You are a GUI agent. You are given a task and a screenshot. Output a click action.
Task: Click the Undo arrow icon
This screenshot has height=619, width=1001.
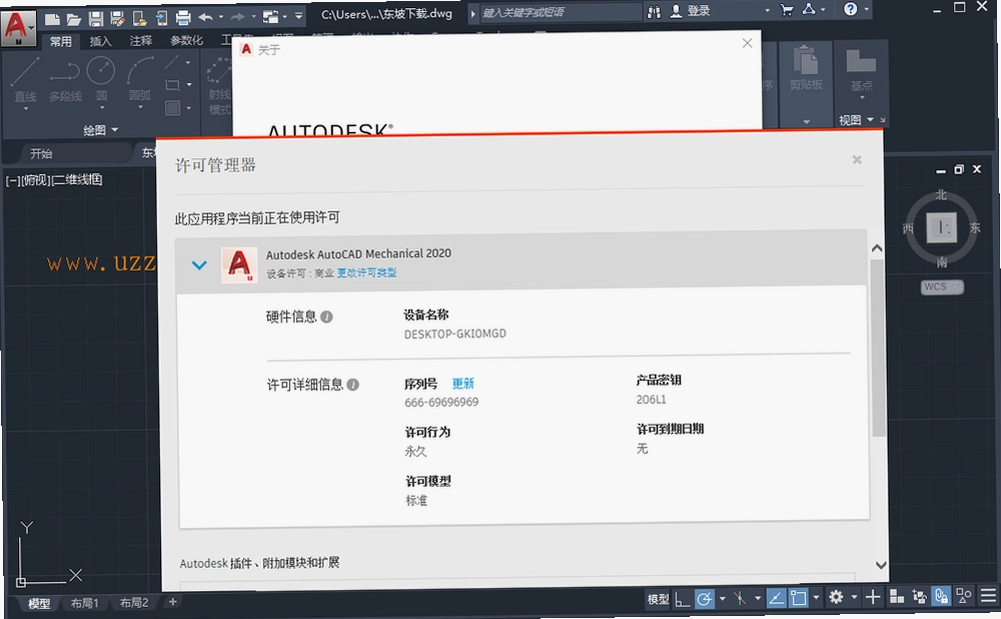206,17
